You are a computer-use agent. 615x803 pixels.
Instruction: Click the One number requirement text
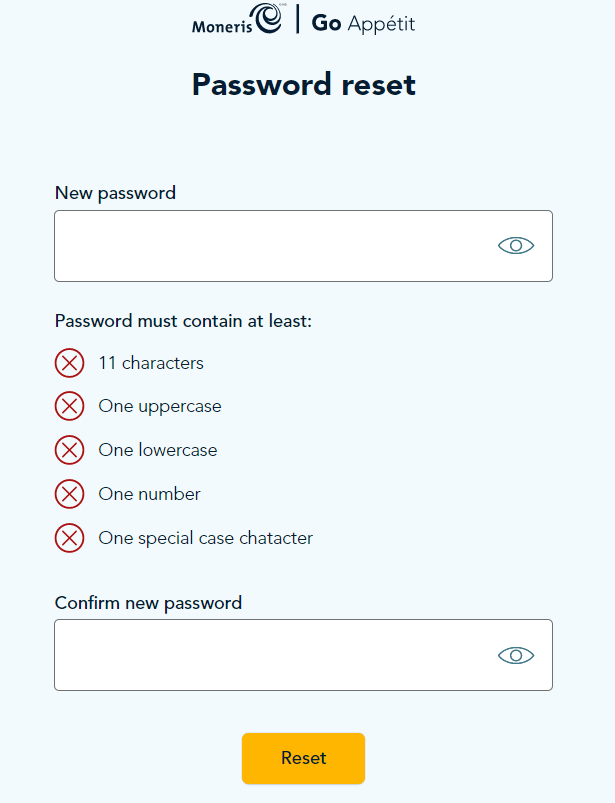tap(150, 494)
